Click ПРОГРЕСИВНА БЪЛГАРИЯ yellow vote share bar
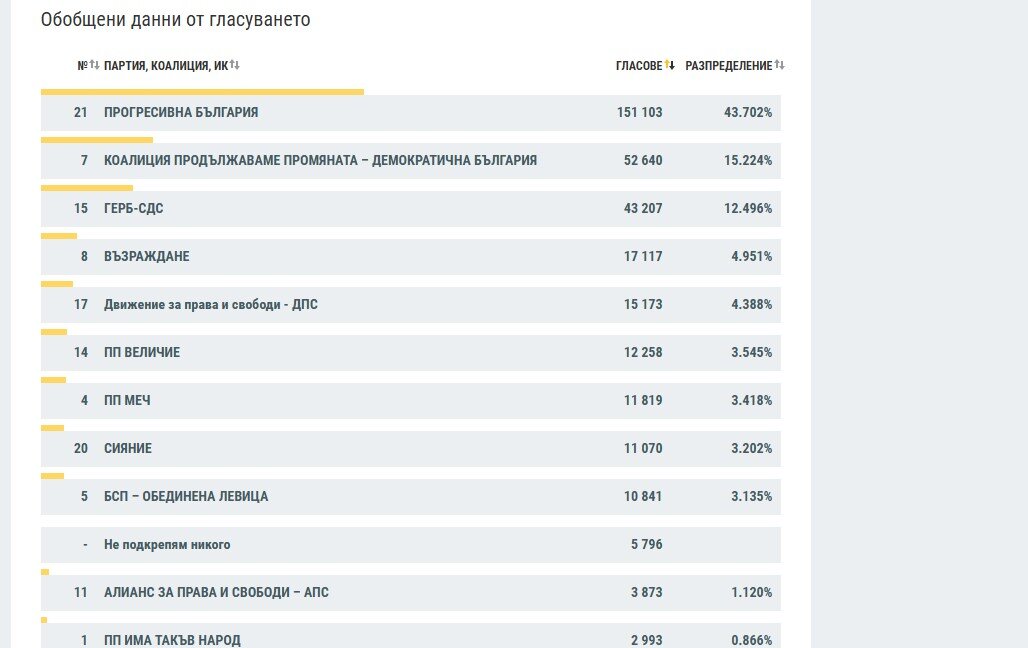The width and height of the screenshot is (1028, 648). point(202,92)
